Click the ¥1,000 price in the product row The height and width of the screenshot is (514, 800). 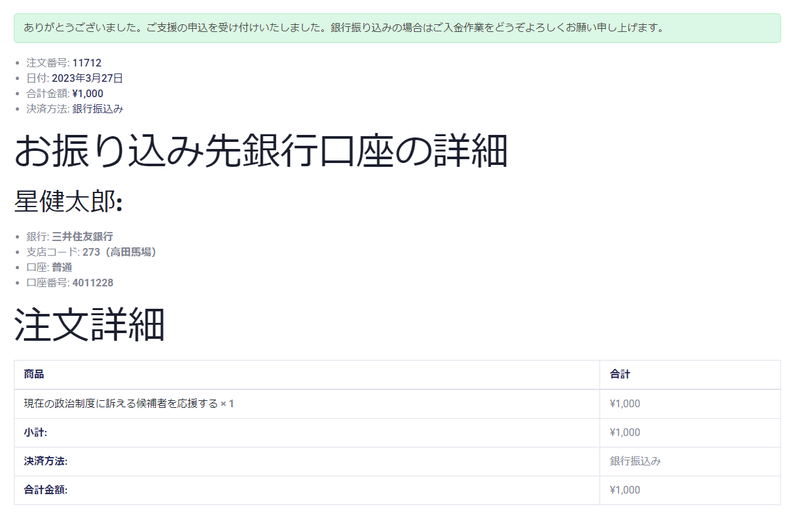[625, 404]
